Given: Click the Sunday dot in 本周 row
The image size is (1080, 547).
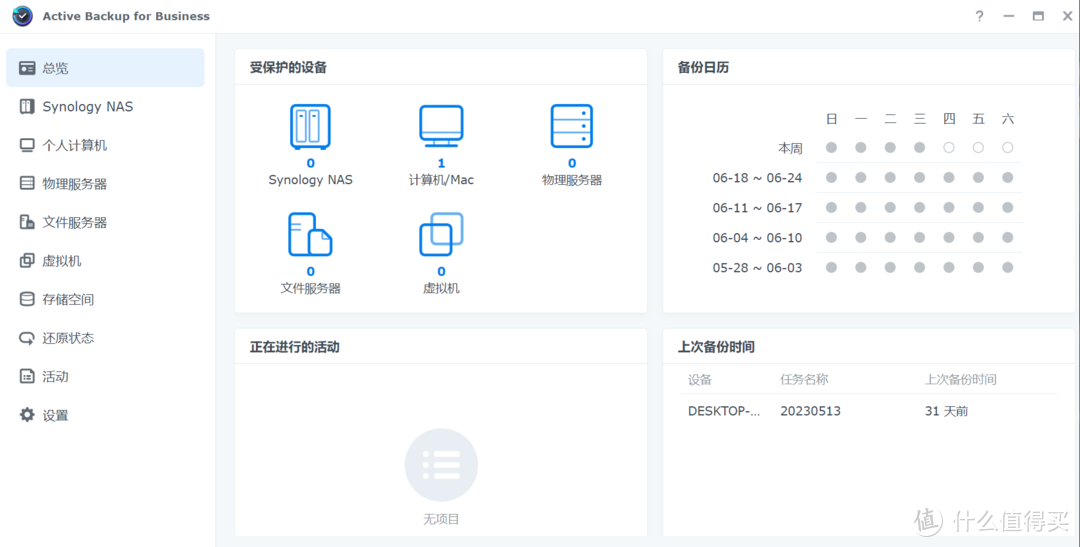Looking at the screenshot, I should [831, 147].
